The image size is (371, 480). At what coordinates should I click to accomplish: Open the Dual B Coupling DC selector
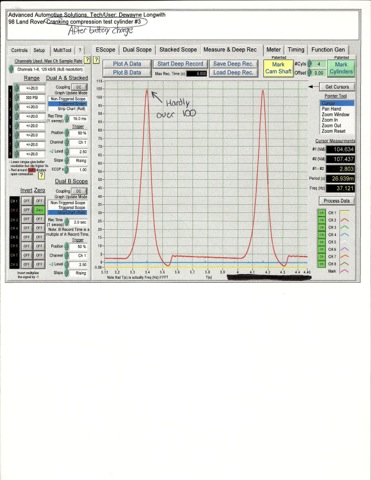(79, 191)
